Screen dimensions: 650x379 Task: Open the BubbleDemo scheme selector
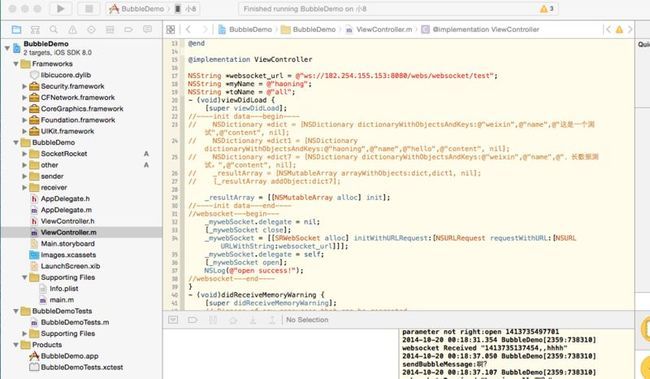coord(136,9)
